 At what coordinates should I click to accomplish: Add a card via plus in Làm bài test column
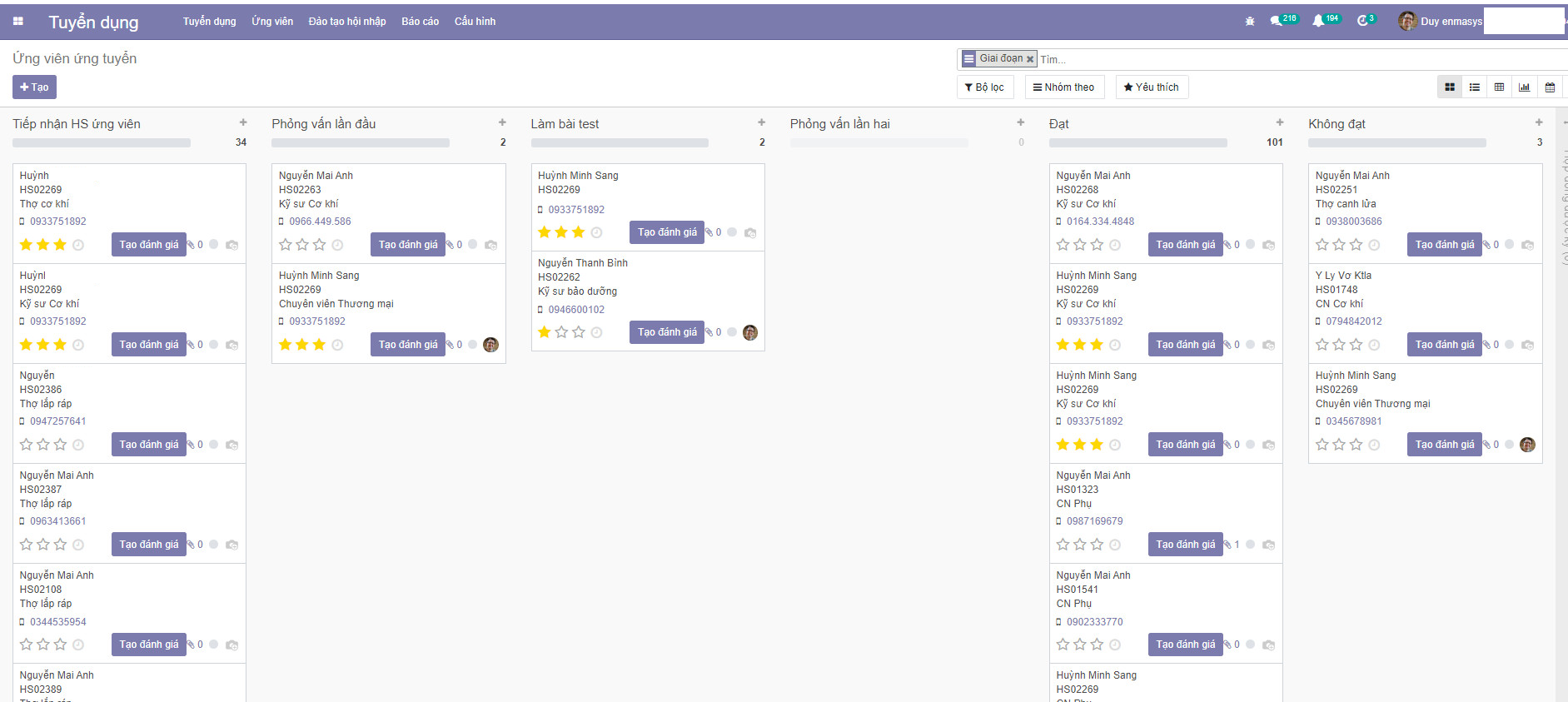(761, 122)
